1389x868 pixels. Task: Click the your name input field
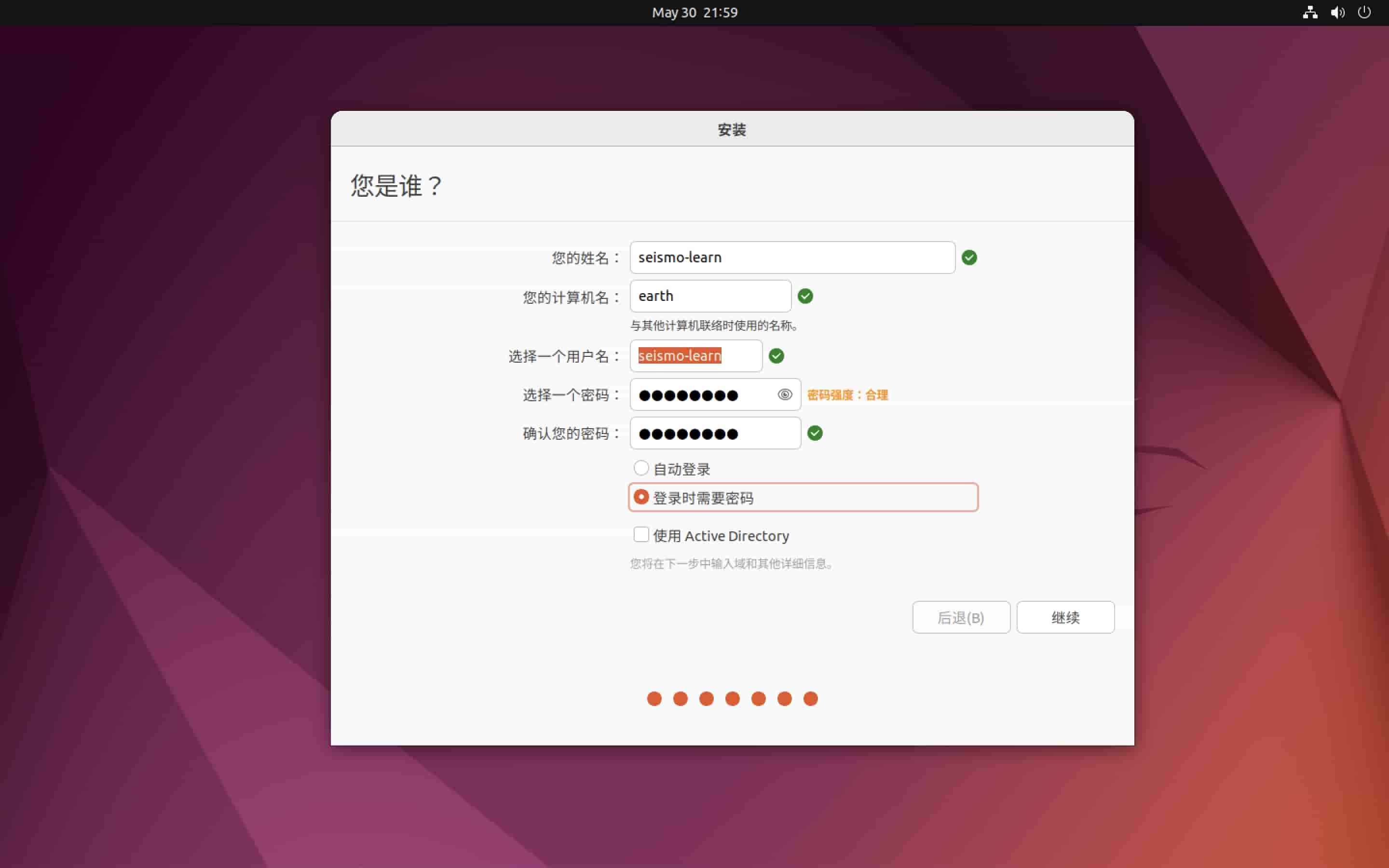(x=792, y=257)
